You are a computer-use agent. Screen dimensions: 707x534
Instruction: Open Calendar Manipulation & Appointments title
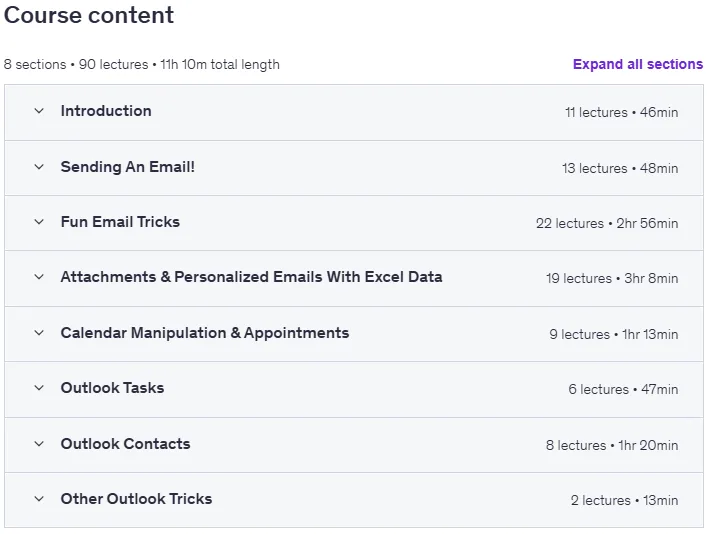[205, 333]
